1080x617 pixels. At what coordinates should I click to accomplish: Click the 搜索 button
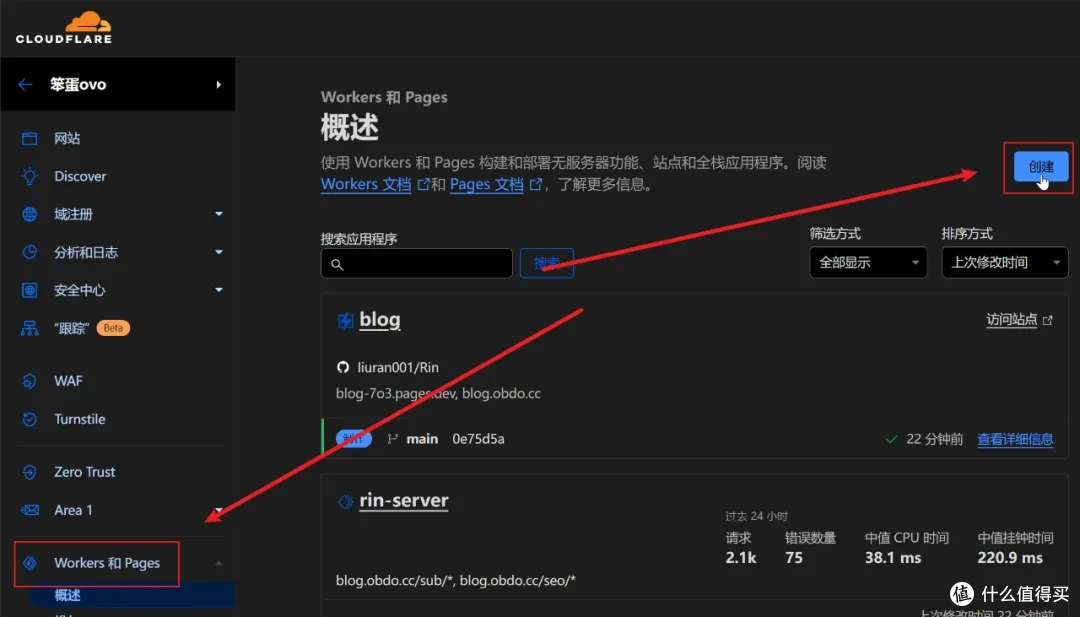(x=547, y=263)
